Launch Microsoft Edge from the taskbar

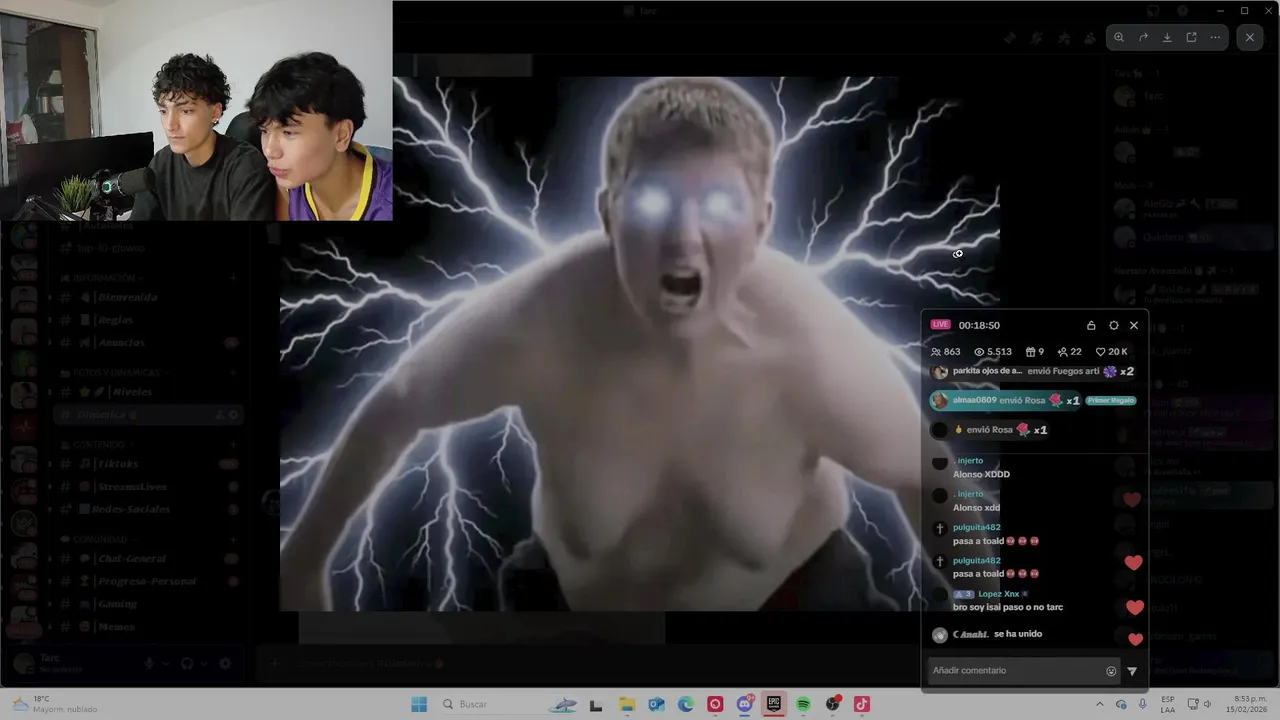(686, 704)
